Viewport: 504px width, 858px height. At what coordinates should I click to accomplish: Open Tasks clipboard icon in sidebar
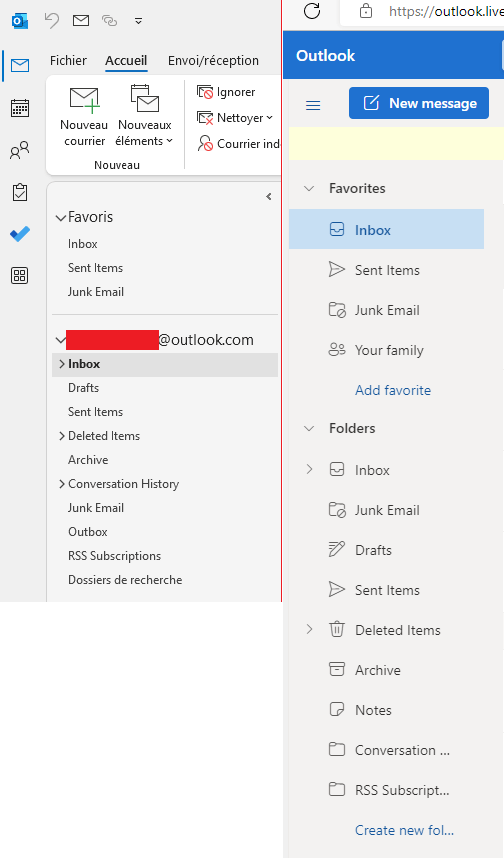(x=20, y=192)
